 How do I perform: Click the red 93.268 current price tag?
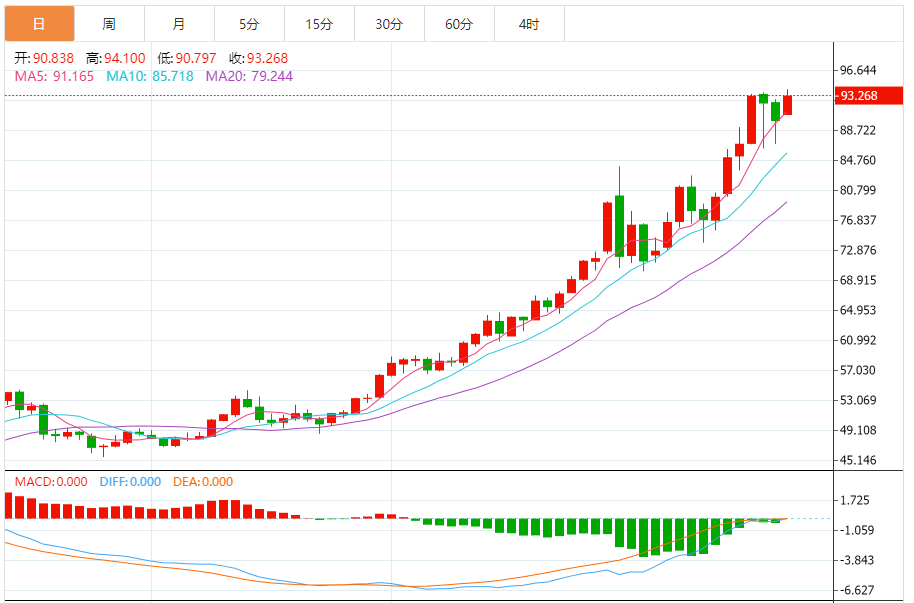point(859,96)
